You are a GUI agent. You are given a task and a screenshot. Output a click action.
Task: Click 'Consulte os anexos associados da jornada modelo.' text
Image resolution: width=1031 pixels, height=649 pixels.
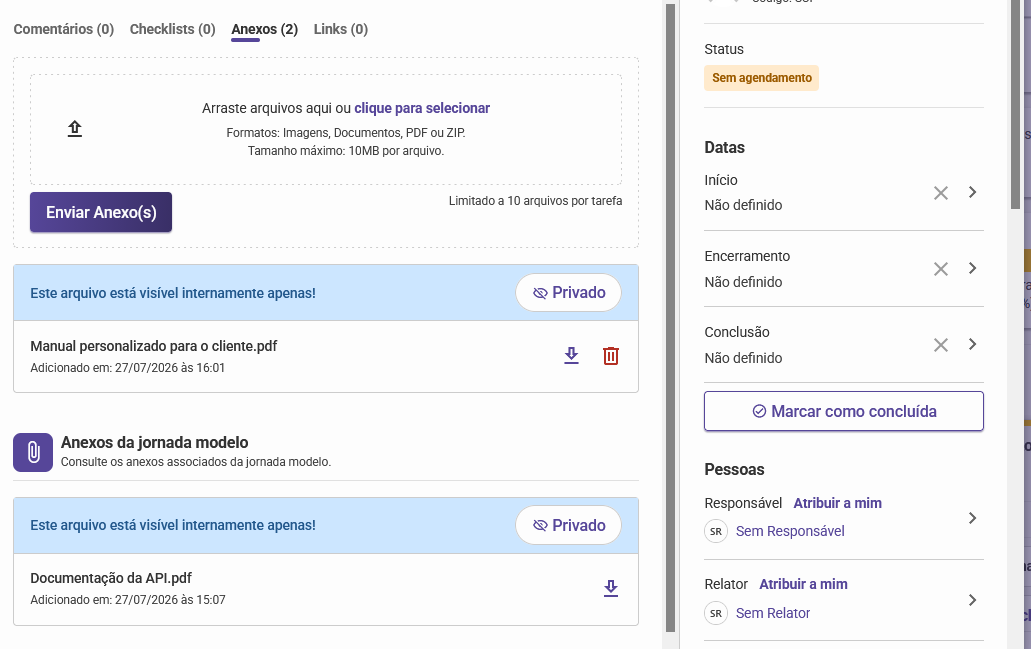coord(196,462)
